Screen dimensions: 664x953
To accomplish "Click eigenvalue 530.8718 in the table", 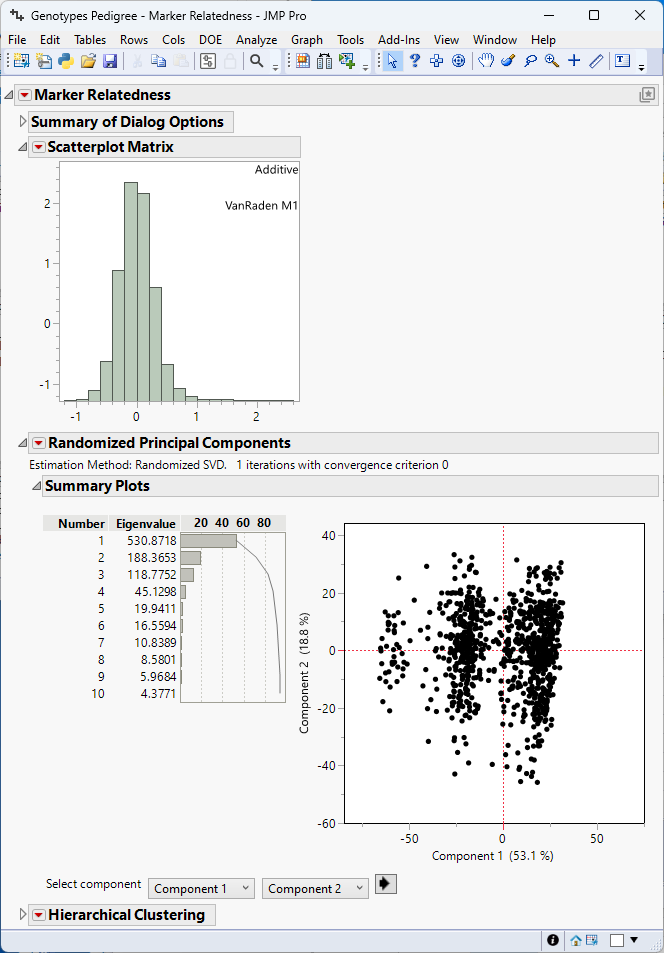I will point(151,541).
